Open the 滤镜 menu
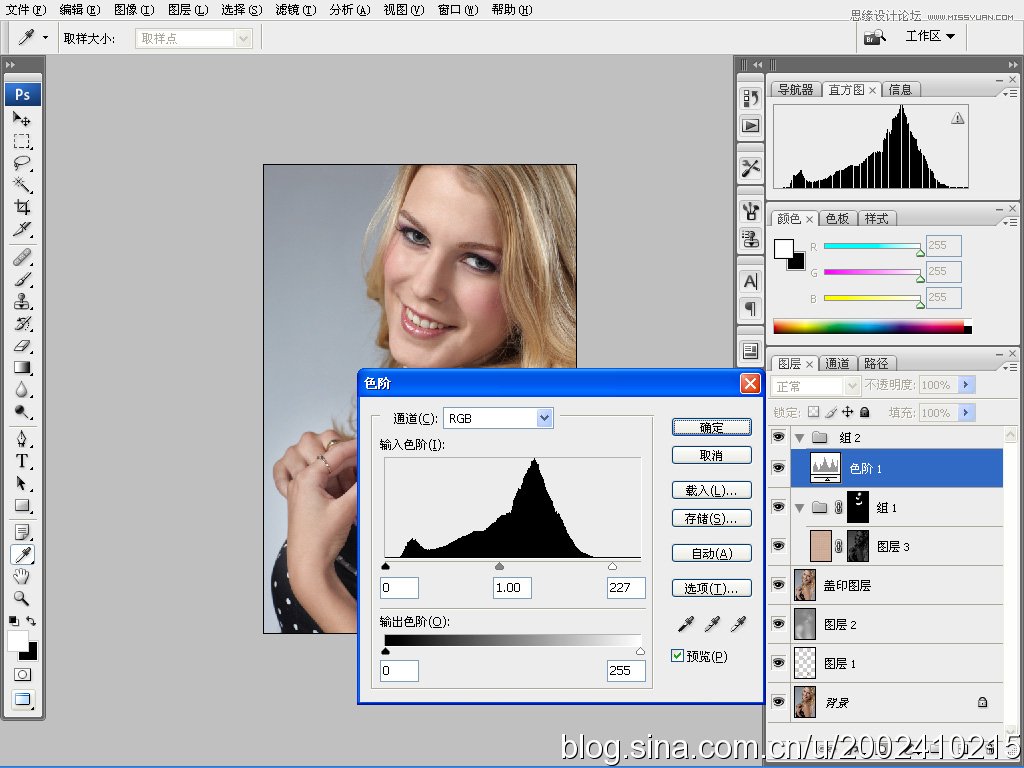The image size is (1024, 768). pos(295,10)
